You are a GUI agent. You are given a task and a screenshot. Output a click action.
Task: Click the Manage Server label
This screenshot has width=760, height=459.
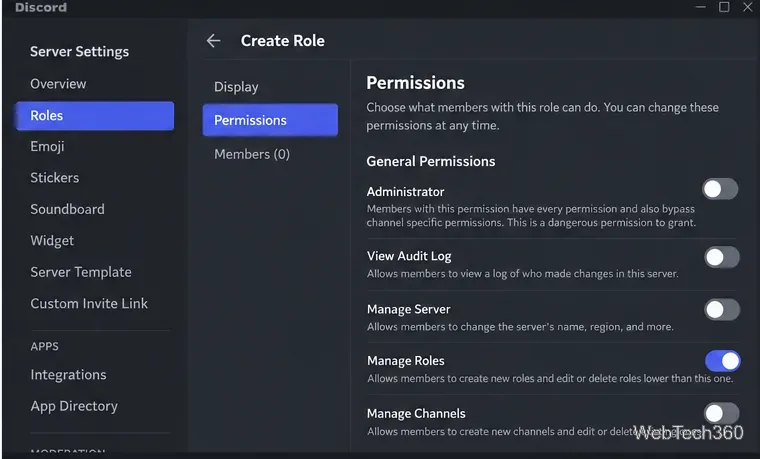(x=409, y=309)
